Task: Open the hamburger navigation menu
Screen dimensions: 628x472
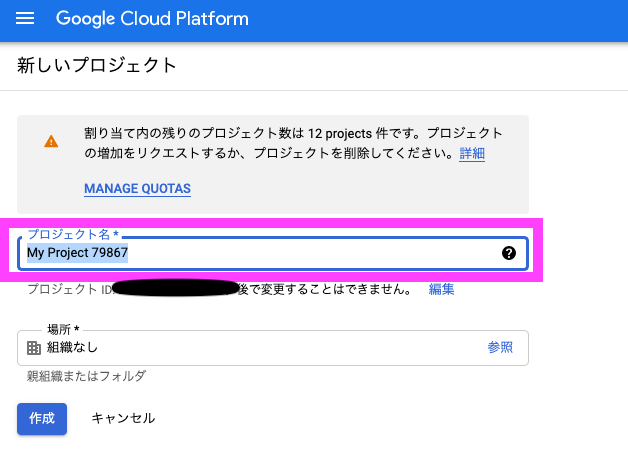Action: [26, 19]
